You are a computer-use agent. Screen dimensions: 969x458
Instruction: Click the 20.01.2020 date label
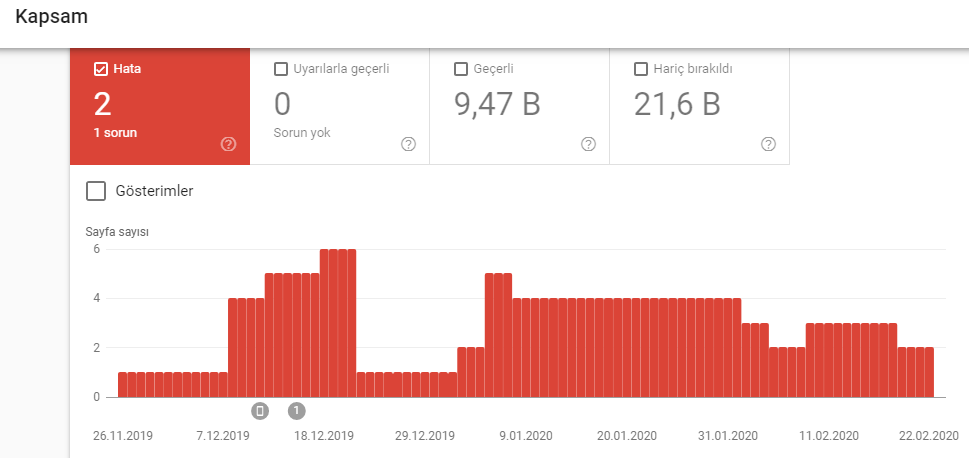(x=627, y=436)
